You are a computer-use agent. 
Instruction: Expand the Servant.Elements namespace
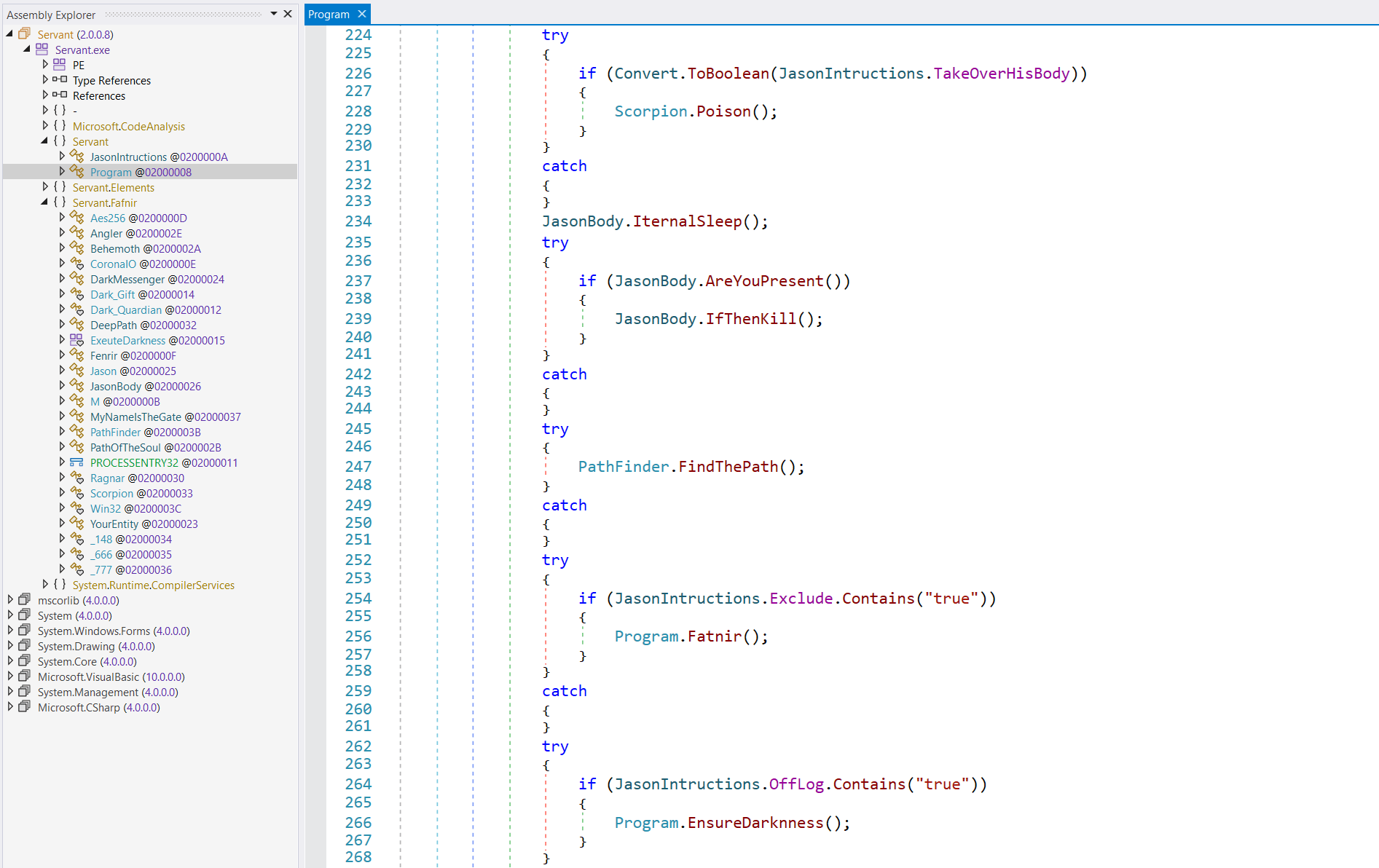(x=45, y=186)
